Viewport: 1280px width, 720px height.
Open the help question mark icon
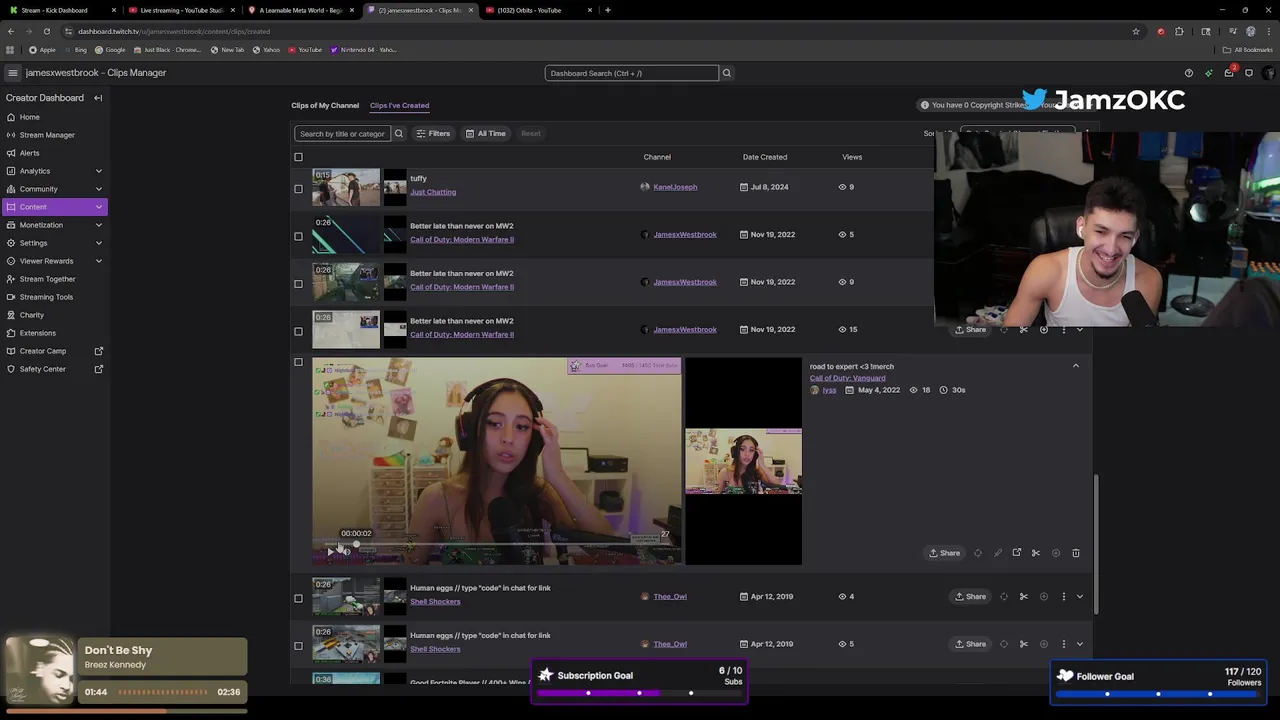tap(1188, 73)
